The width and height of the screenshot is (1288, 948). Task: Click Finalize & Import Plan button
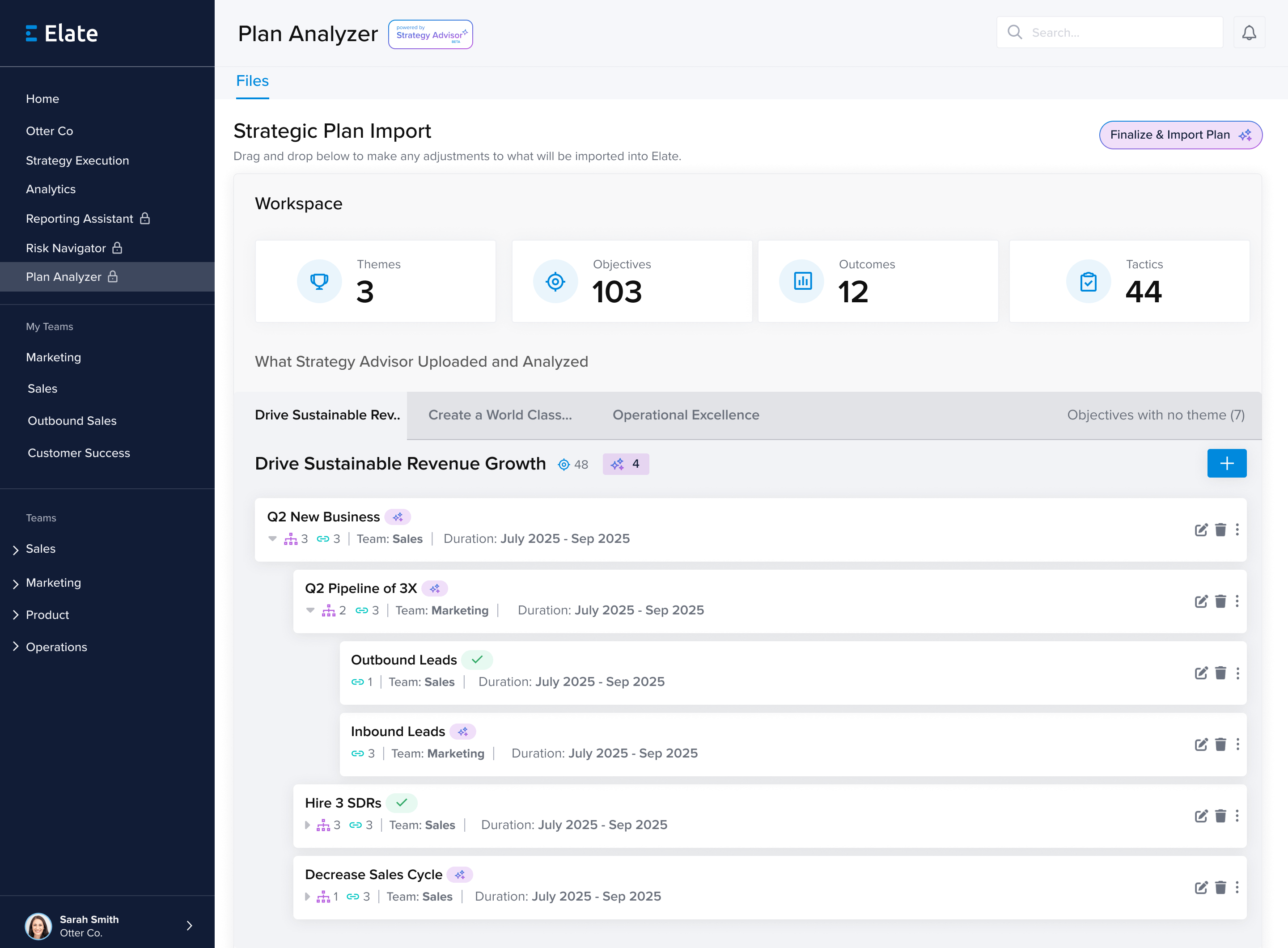(1180, 135)
